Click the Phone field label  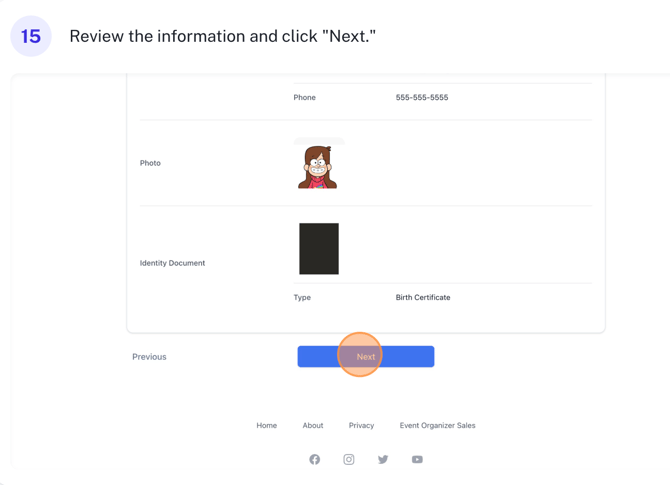(305, 98)
